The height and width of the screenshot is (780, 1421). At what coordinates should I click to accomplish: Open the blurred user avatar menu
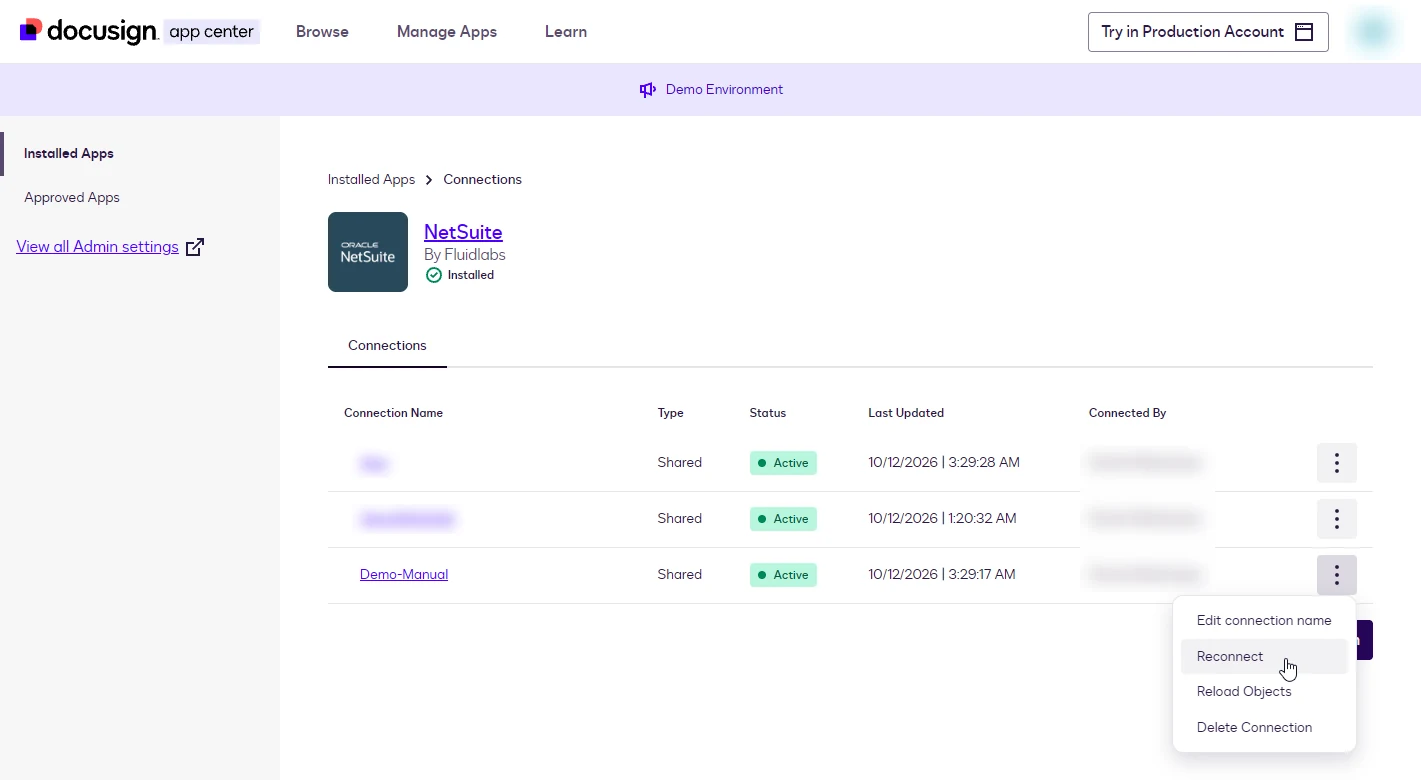1373,32
